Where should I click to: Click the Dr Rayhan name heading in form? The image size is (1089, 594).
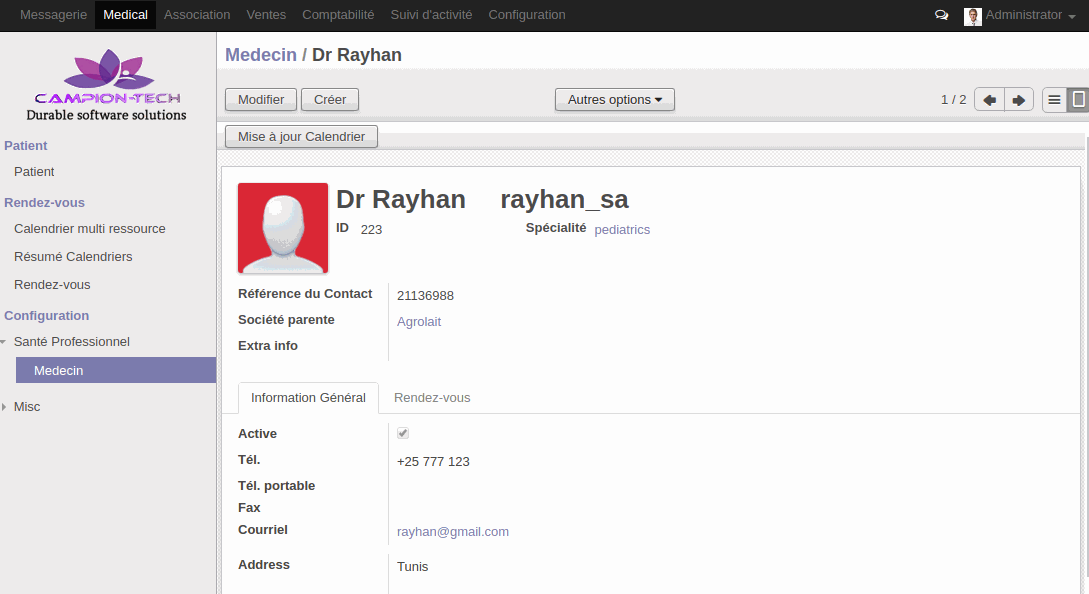(x=401, y=199)
